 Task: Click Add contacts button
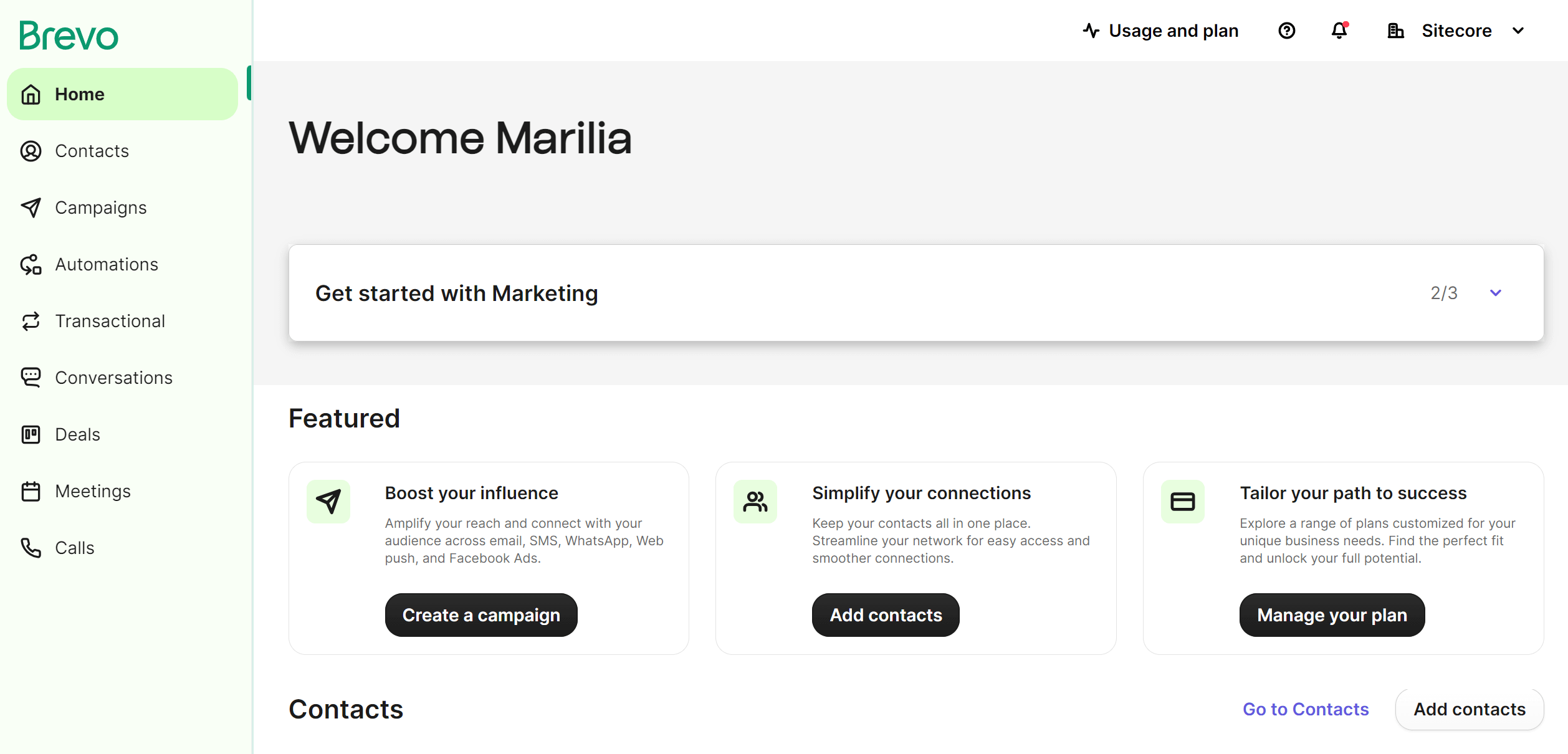point(1470,709)
